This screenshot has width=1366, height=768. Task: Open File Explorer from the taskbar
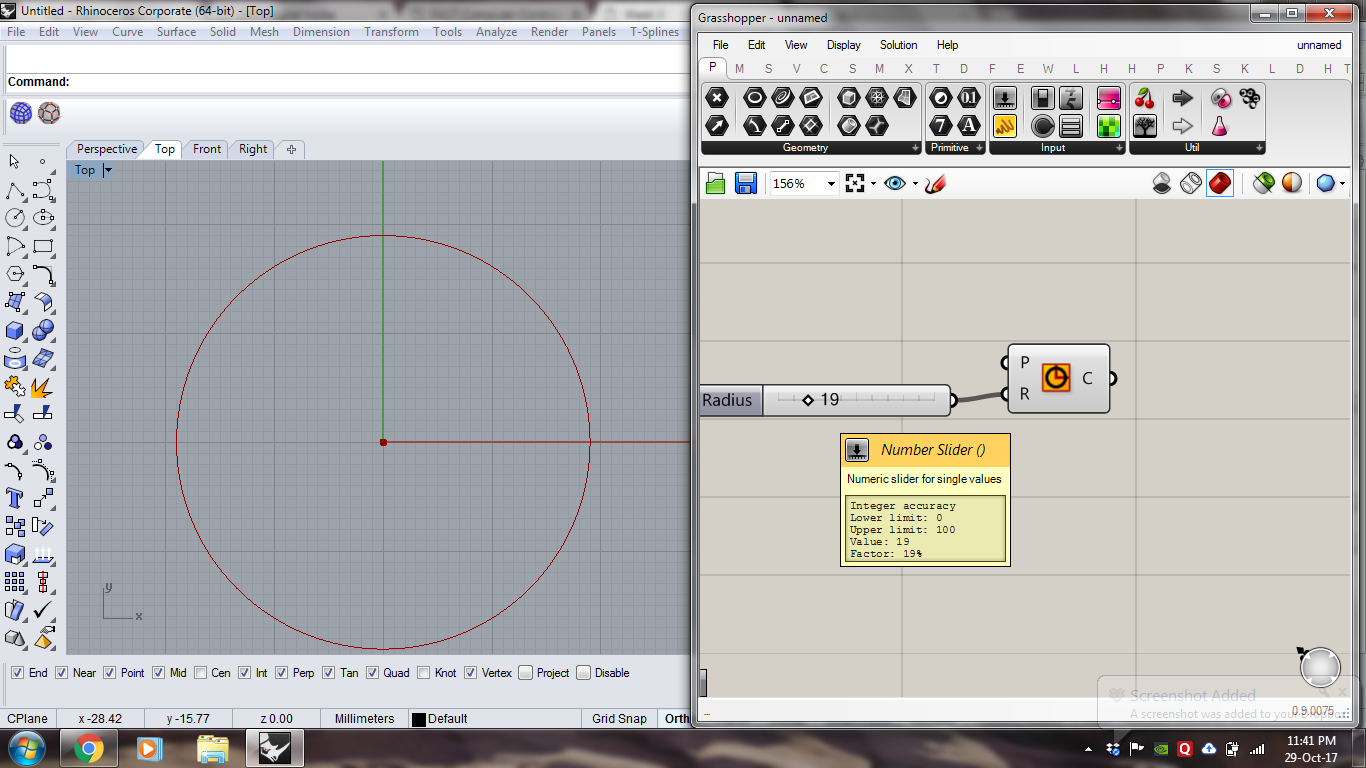213,748
